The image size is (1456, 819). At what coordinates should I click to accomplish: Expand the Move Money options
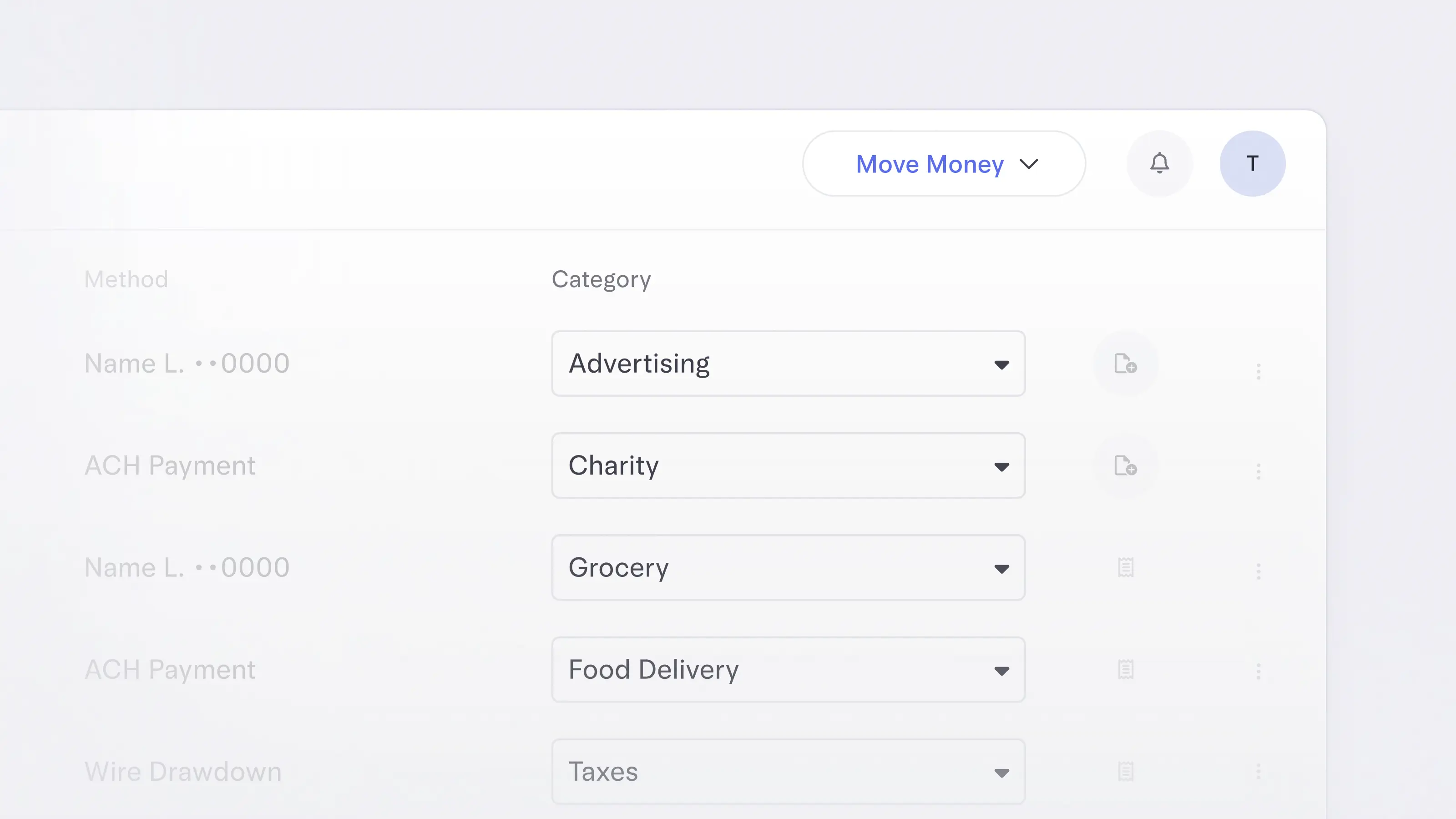[1029, 164]
